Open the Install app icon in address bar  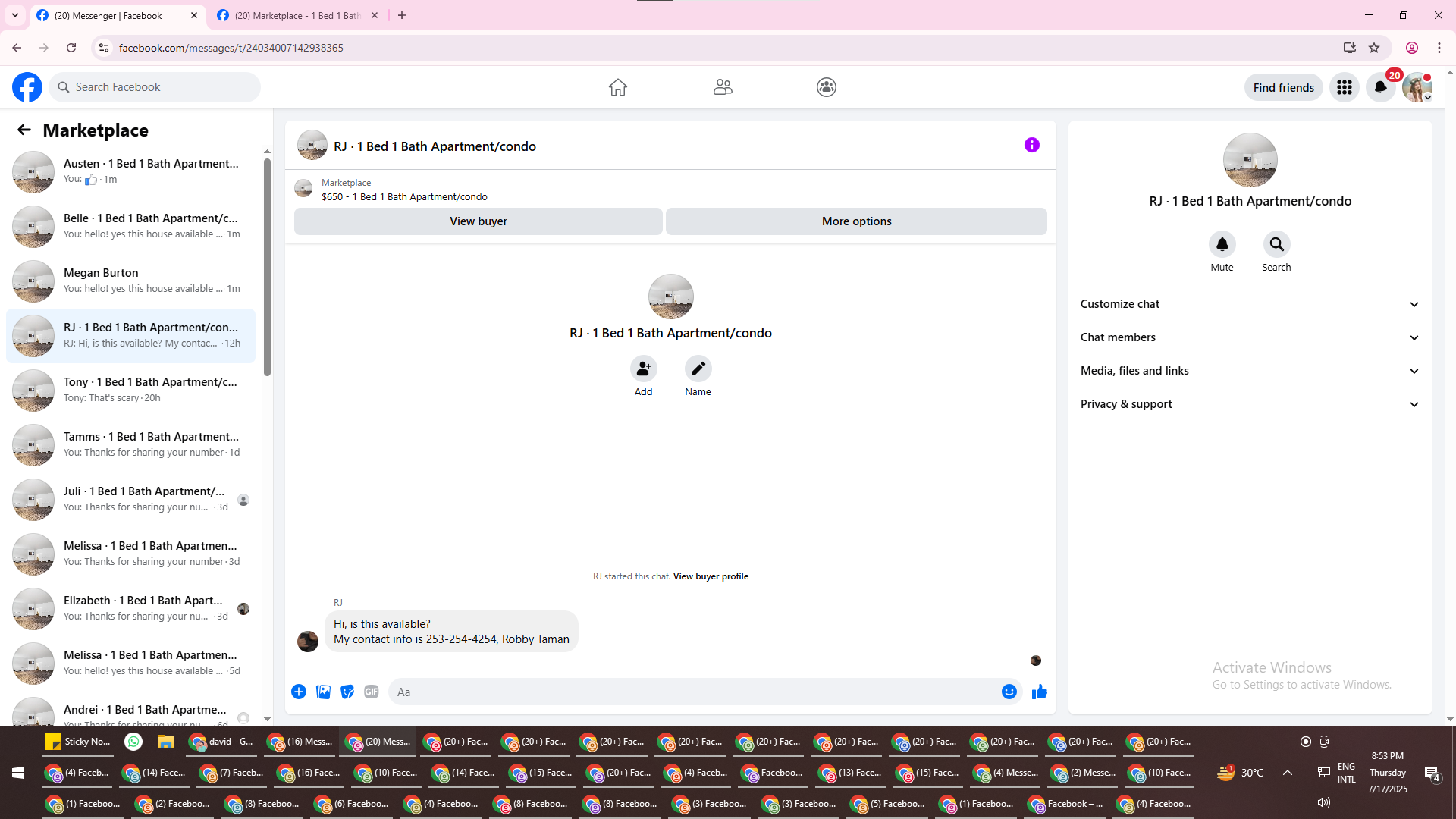(1349, 48)
